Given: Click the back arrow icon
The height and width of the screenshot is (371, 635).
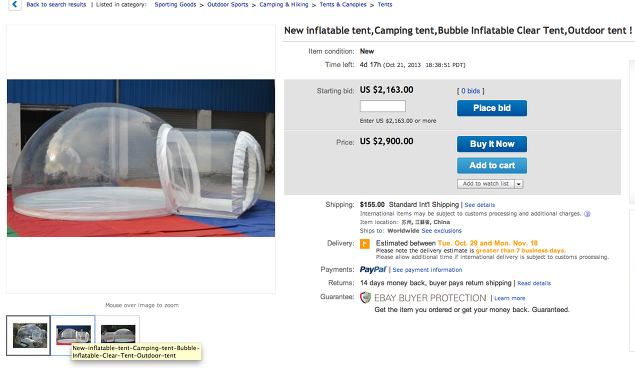Looking at the screenshot, I should click(15, 5).
